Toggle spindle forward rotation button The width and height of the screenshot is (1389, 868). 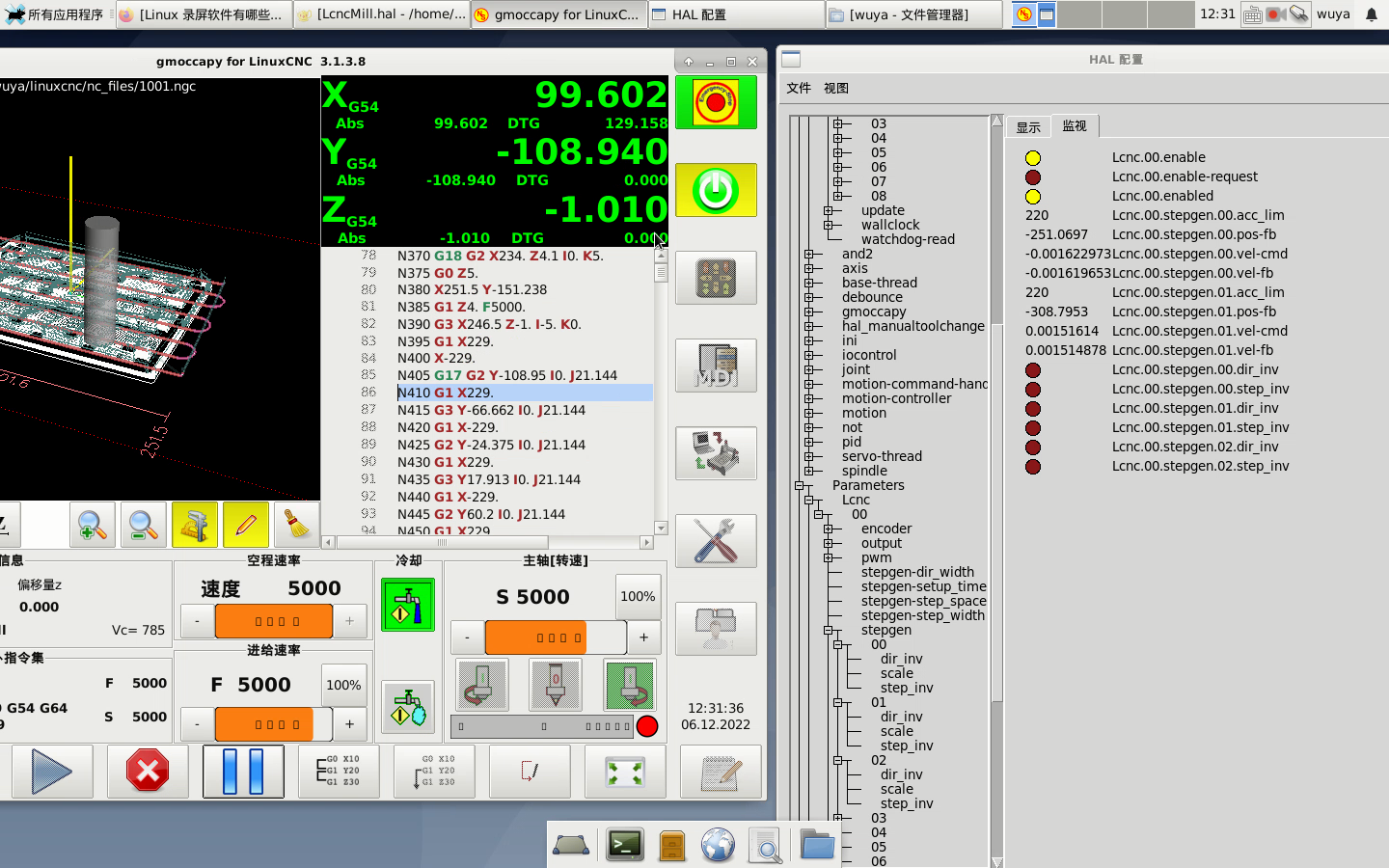(630, 685)
